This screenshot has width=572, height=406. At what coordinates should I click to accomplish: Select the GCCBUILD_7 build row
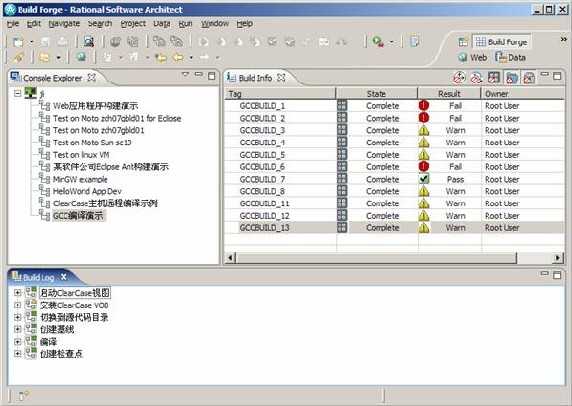tap(394, 179)
